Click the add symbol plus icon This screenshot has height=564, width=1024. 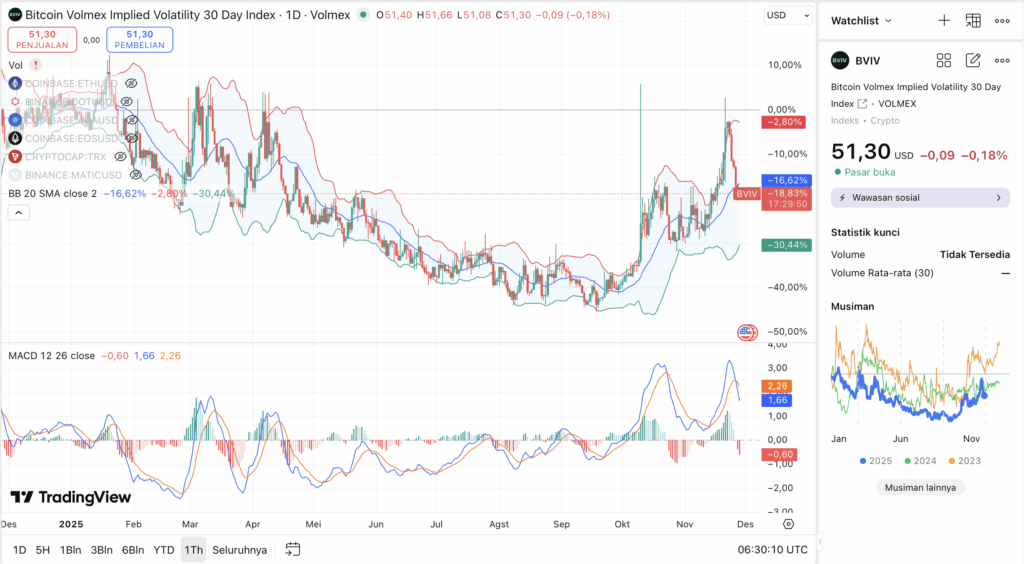944,20
